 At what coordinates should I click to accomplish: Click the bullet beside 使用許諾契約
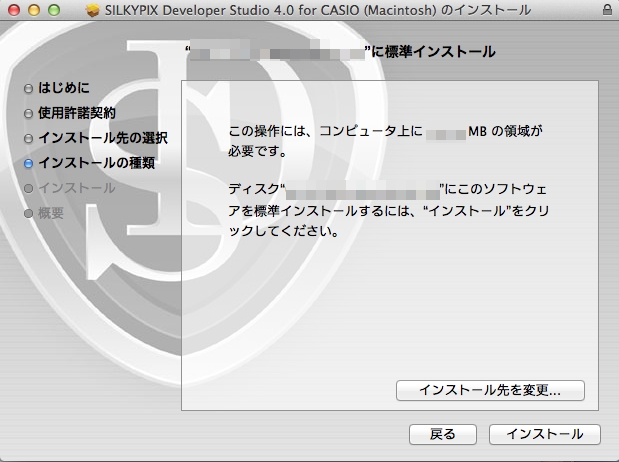29,114
